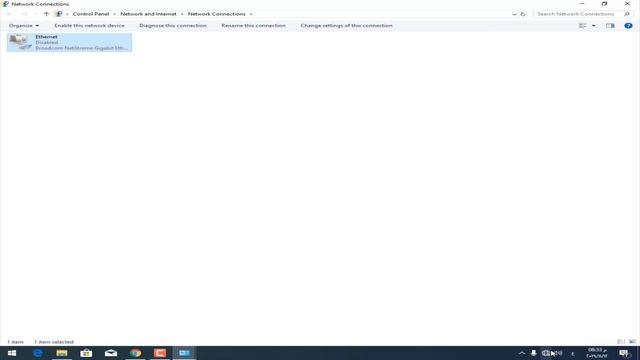This screenshot has width=640, height=360.
Task: Click the Forward navigation arrow
Action: pyautogui.click(x=24, y=14)
